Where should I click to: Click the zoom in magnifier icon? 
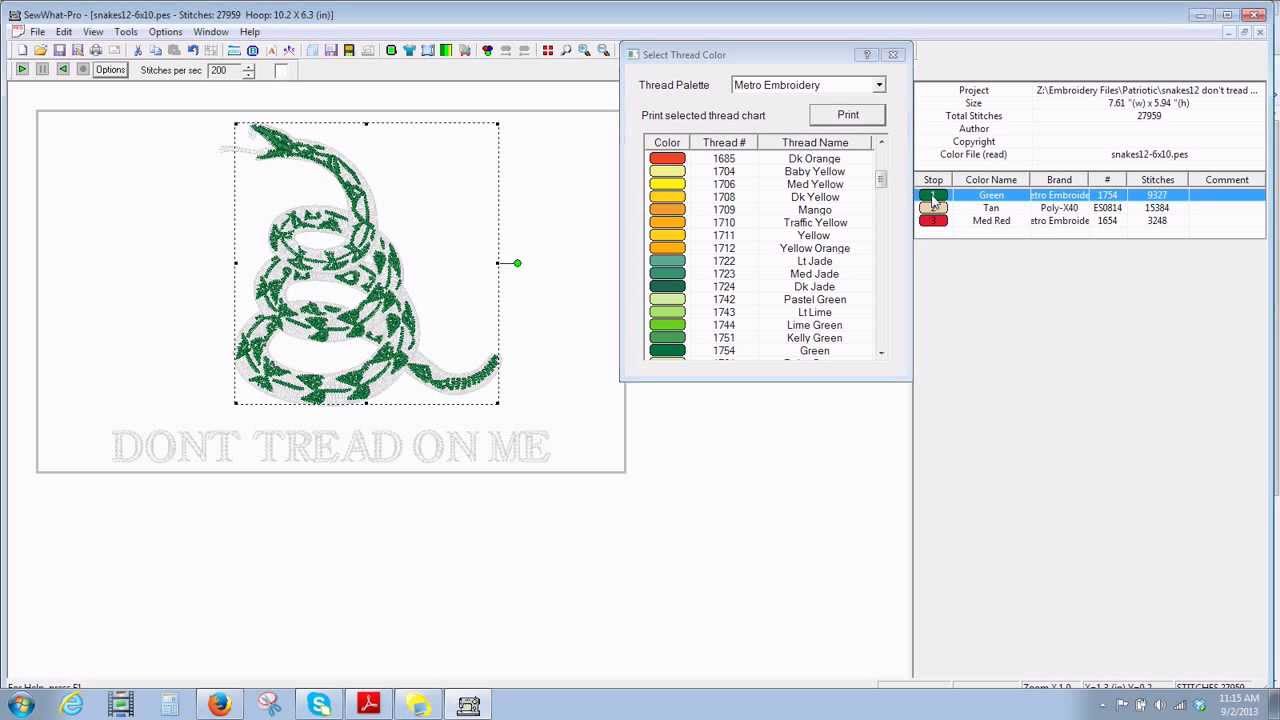click(584, 50)
